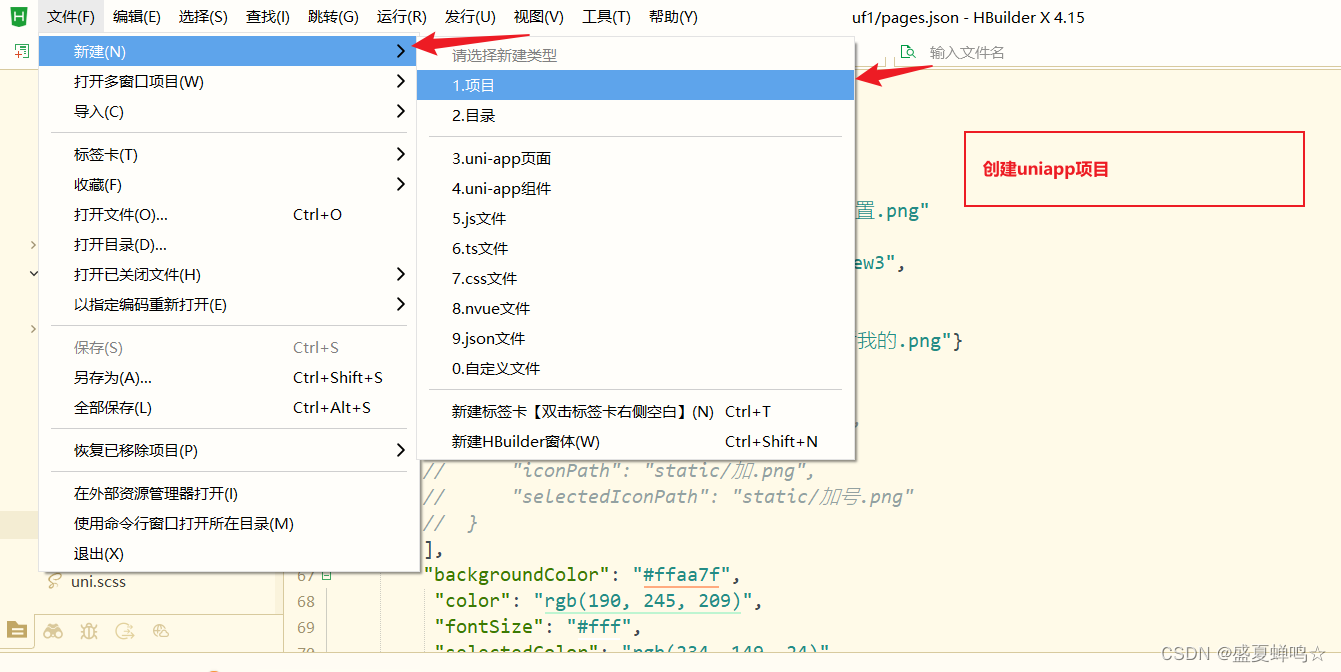This screenshot has height=672, width=1341.
Task: Choose 使用命令行窗口打开所在目录(M) entry
Action: 228,523
